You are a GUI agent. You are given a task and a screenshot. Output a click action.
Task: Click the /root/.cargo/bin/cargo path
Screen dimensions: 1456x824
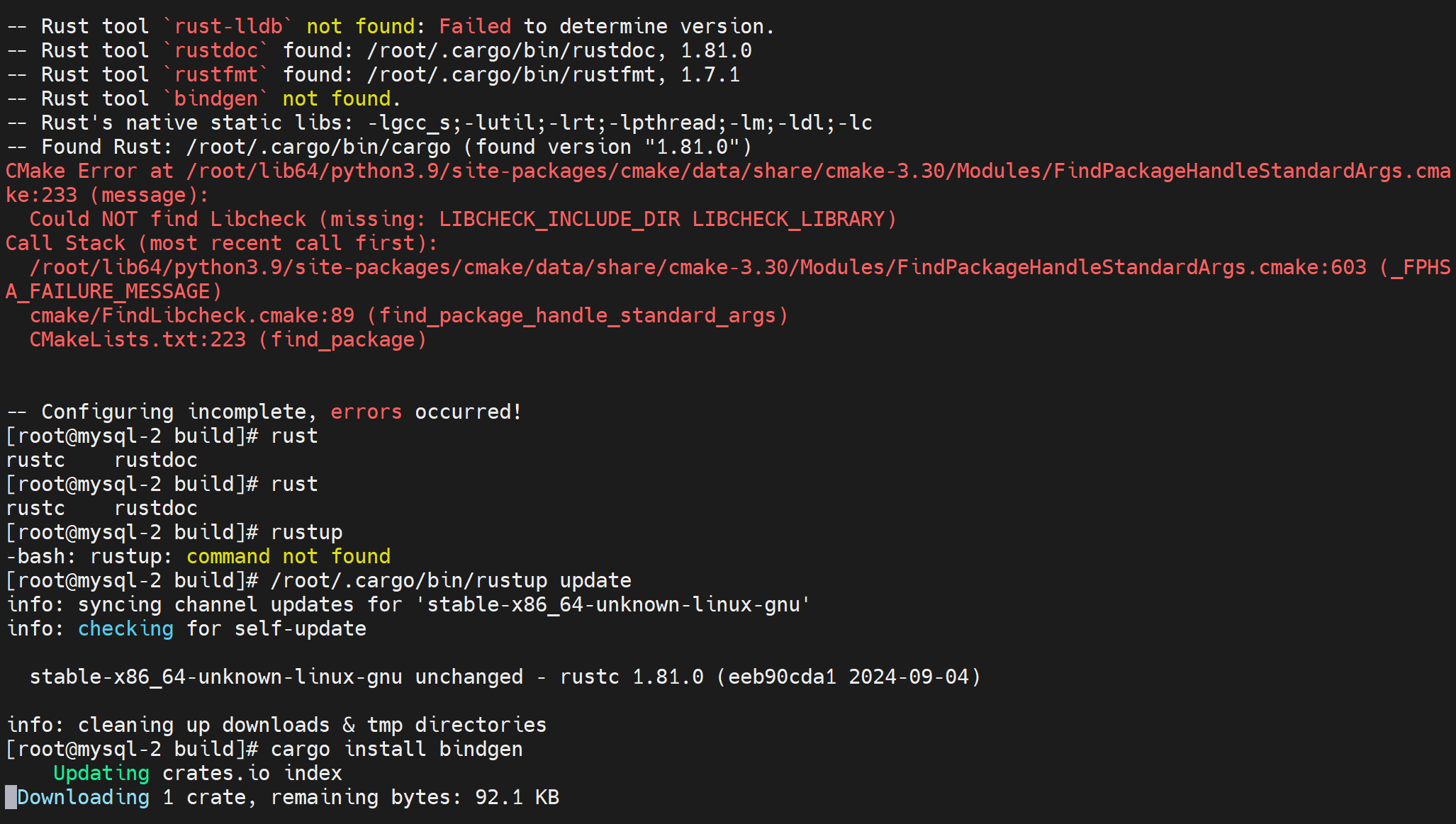click(318, 147)
